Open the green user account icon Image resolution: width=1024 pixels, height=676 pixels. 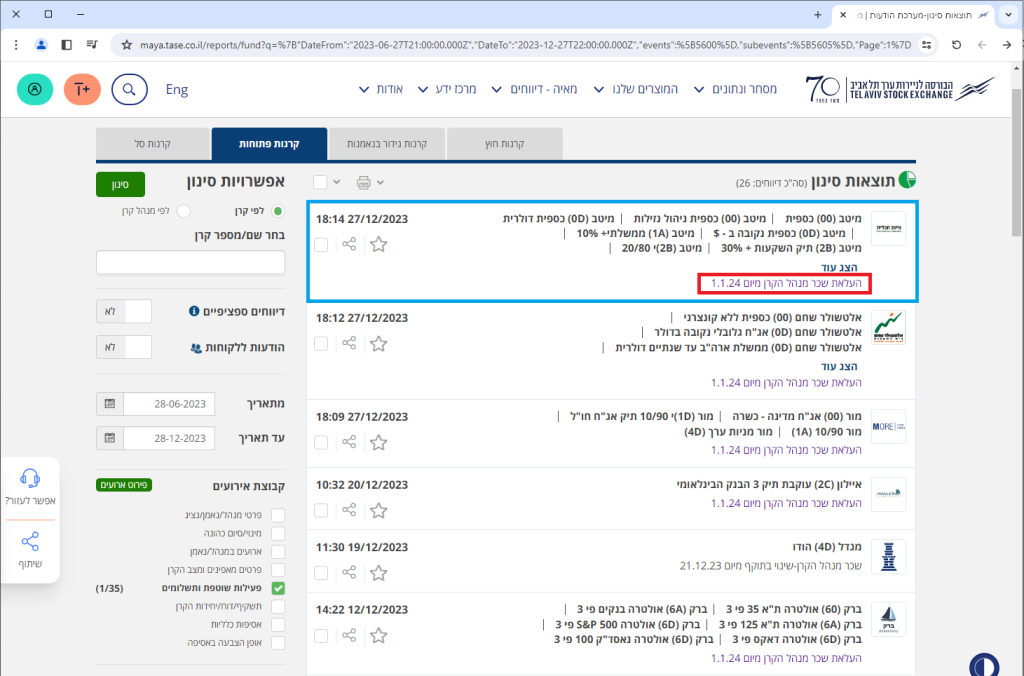tap(35, 89)
